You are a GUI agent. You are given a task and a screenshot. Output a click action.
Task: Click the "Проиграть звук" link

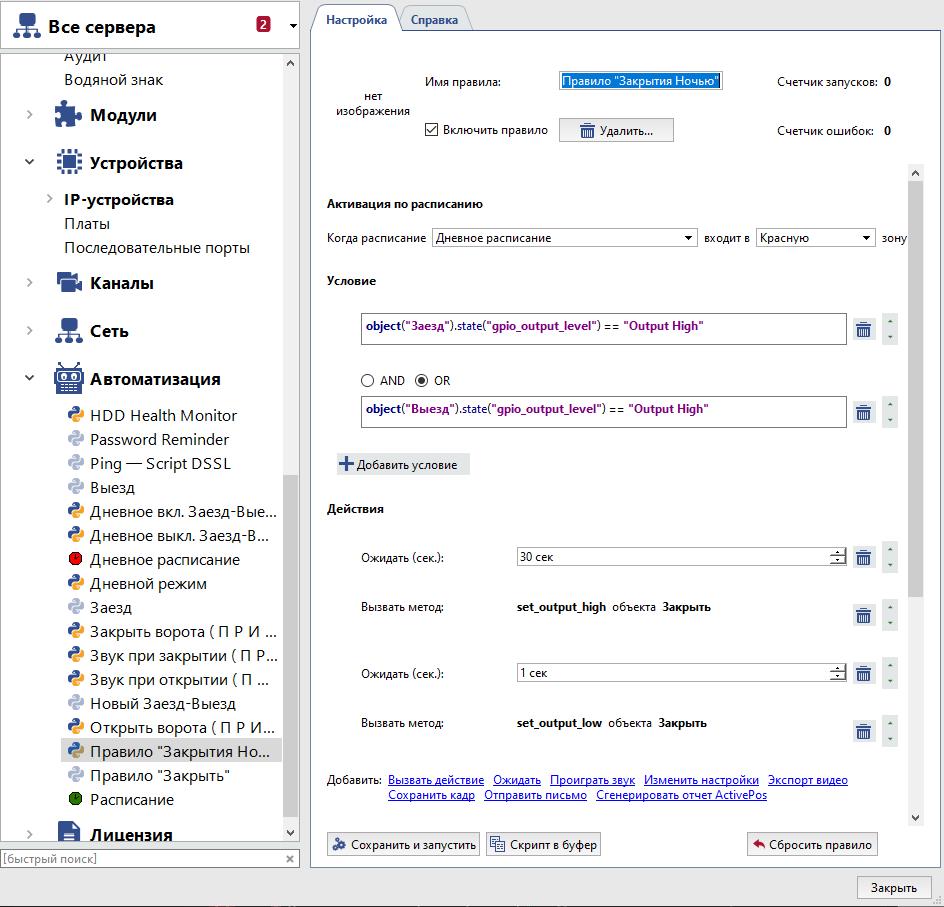[x=592, y=780]
